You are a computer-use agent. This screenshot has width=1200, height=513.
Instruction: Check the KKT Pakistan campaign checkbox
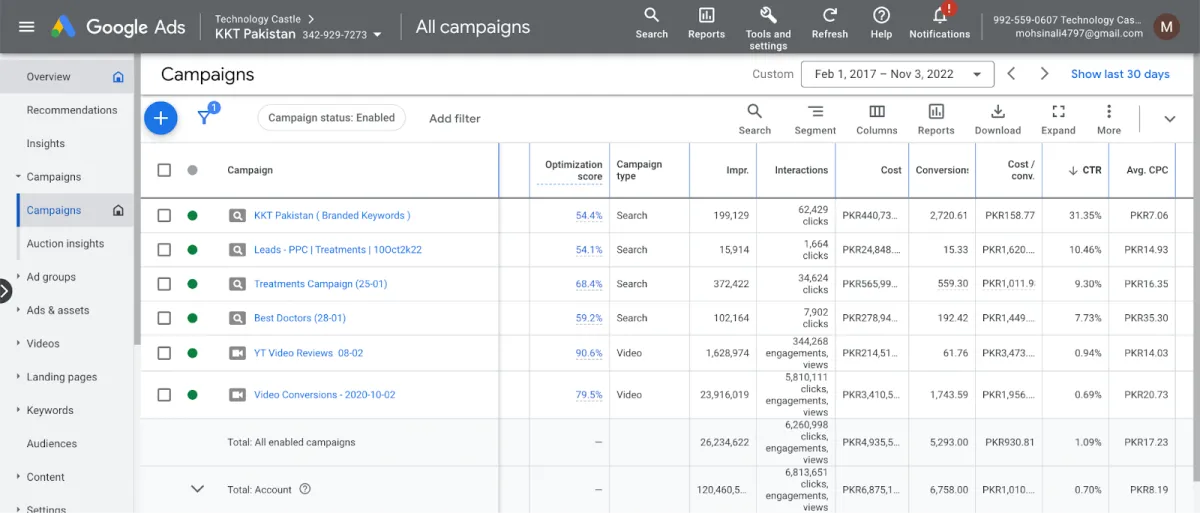164,216
